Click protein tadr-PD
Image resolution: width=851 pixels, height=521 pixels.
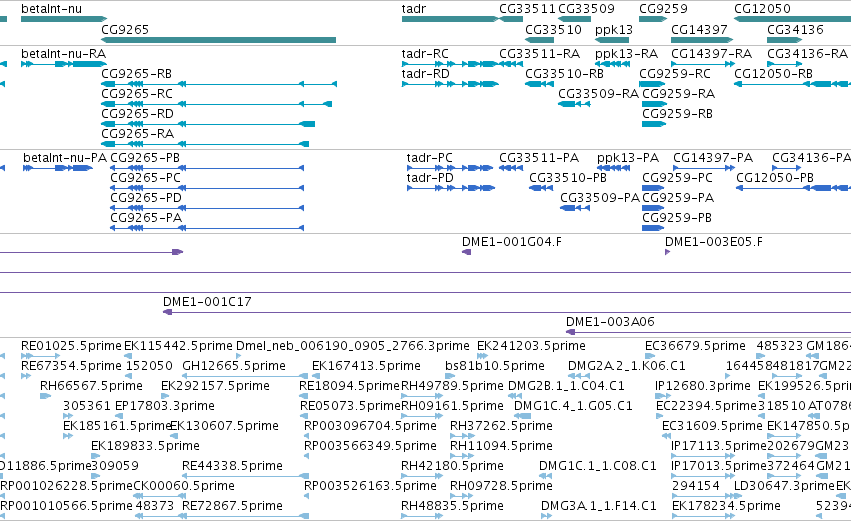[x=451, y=188]
